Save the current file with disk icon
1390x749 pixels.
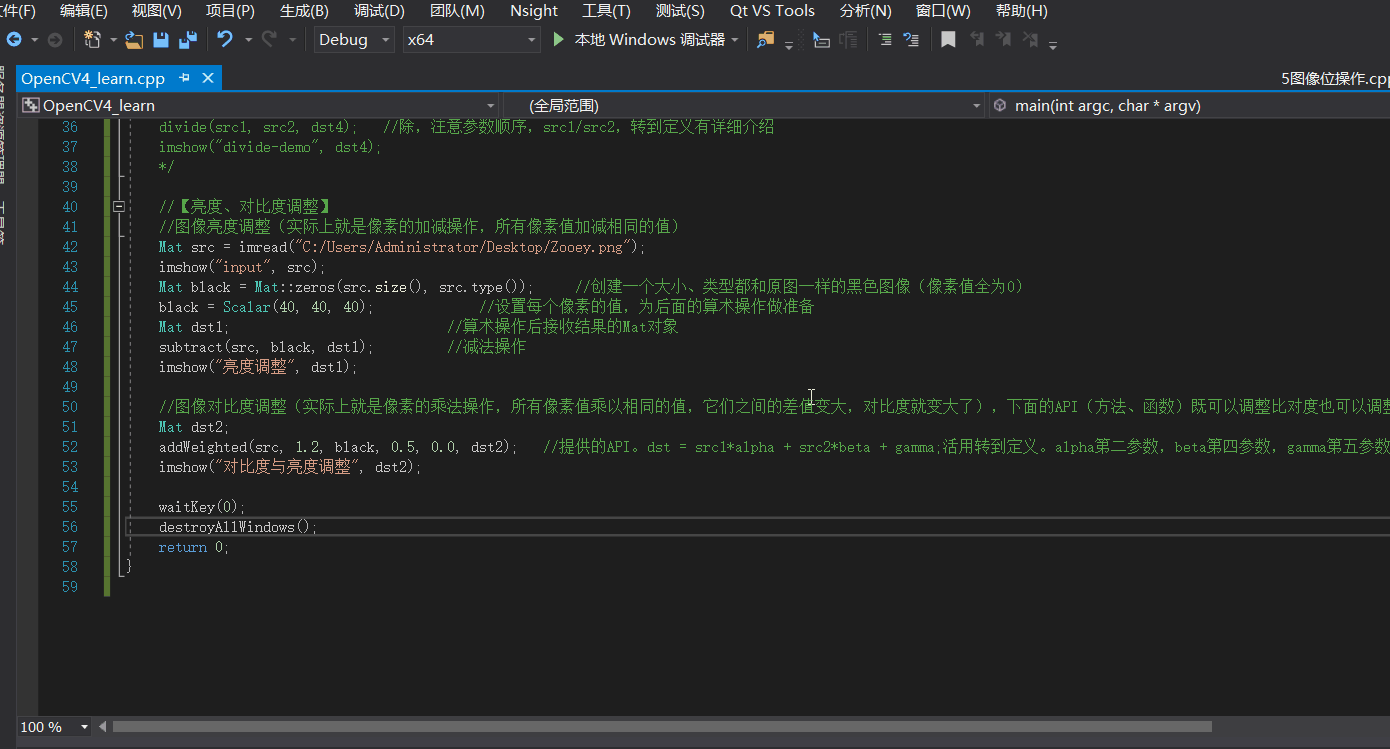[x=161, y=40]
